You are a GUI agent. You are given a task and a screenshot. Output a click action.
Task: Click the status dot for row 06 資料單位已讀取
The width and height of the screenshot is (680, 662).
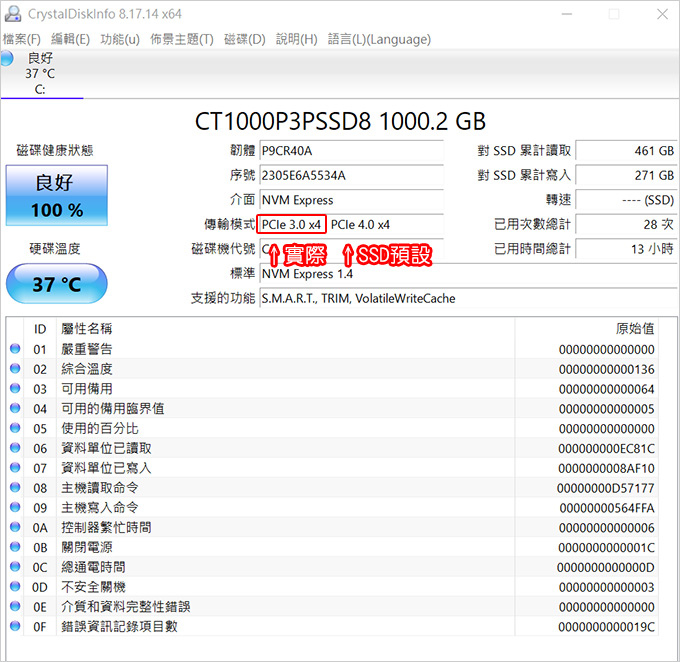(x=15, y=448)
